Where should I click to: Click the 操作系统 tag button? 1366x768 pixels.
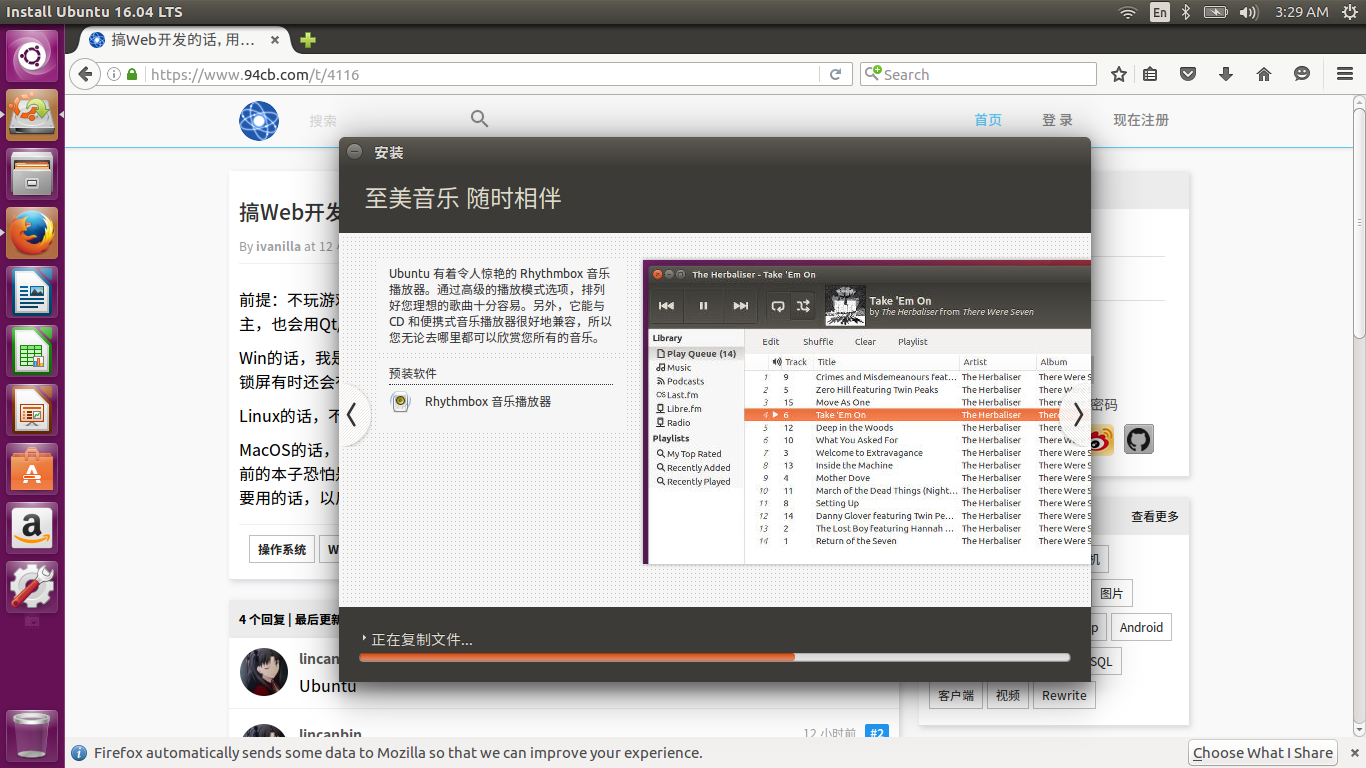pos(282,549)
